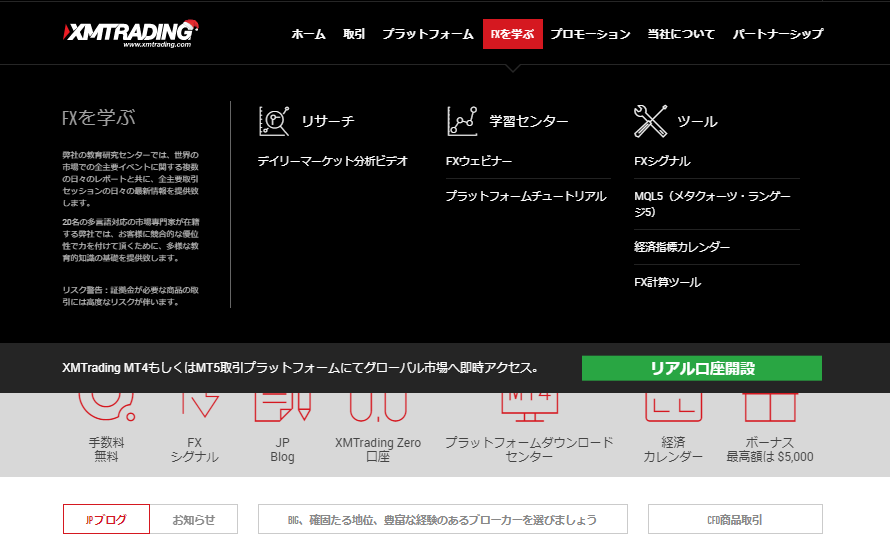Click the Learning Center graph icon
The width and height of the screenshot is (890, 547).
point(462,121)
